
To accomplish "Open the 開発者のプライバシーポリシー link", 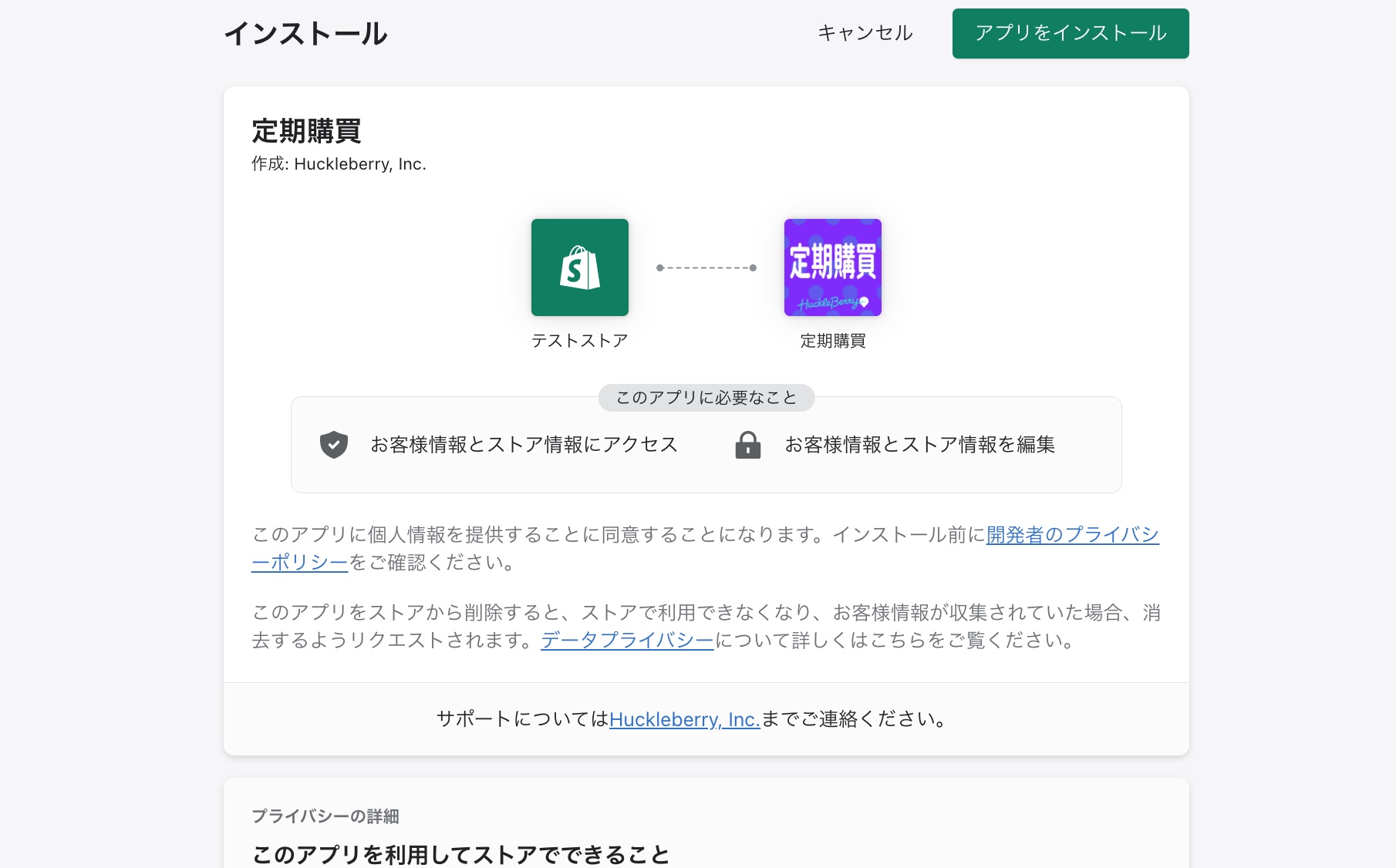I will click(1072, 534).
